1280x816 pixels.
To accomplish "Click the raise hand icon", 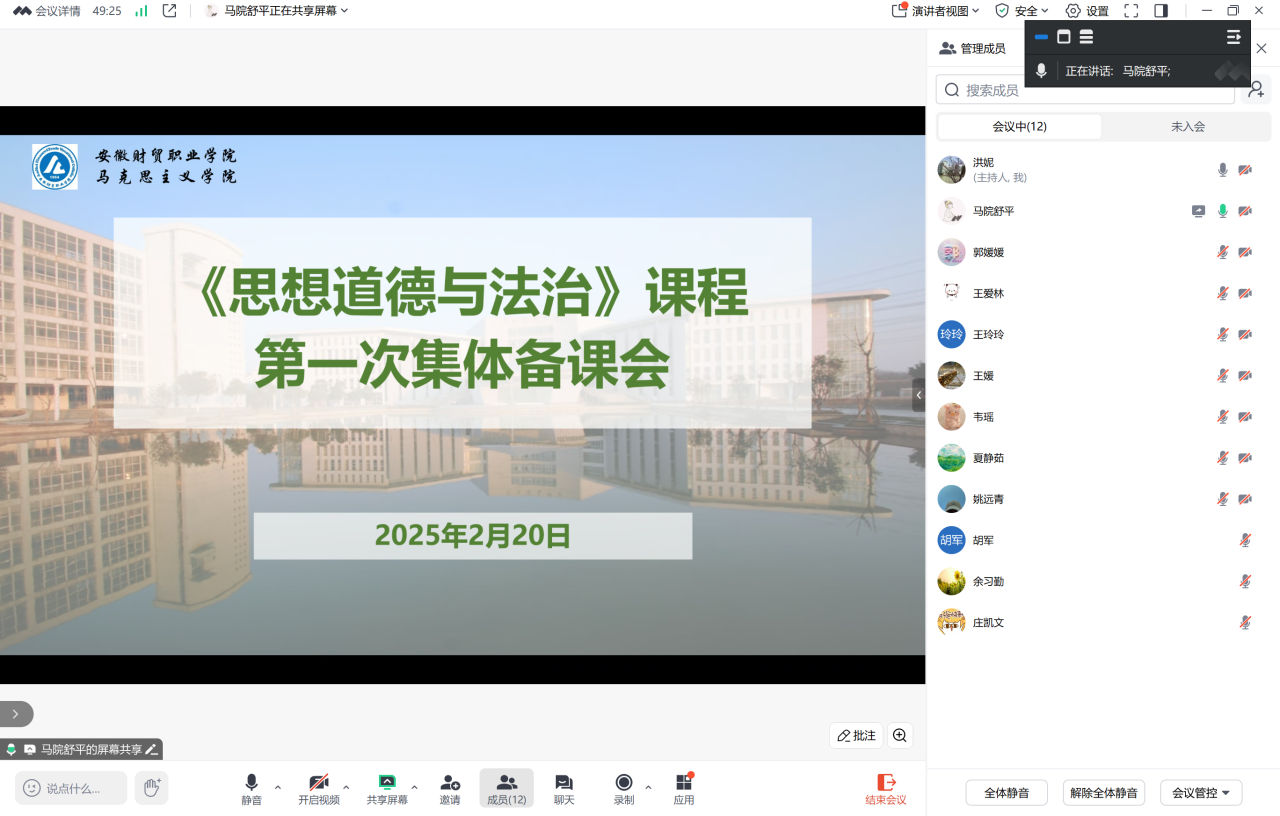I will [x=151, y=788].
